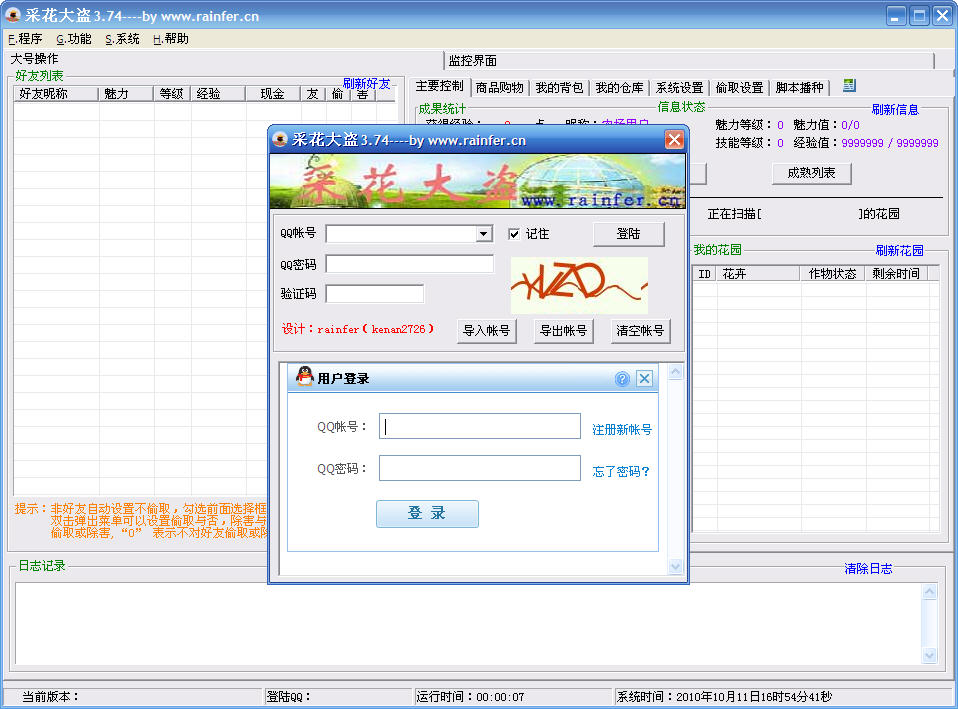Open the G.功能 menu
Viewport: 958px width, 709px height.
tap(74, 39)
